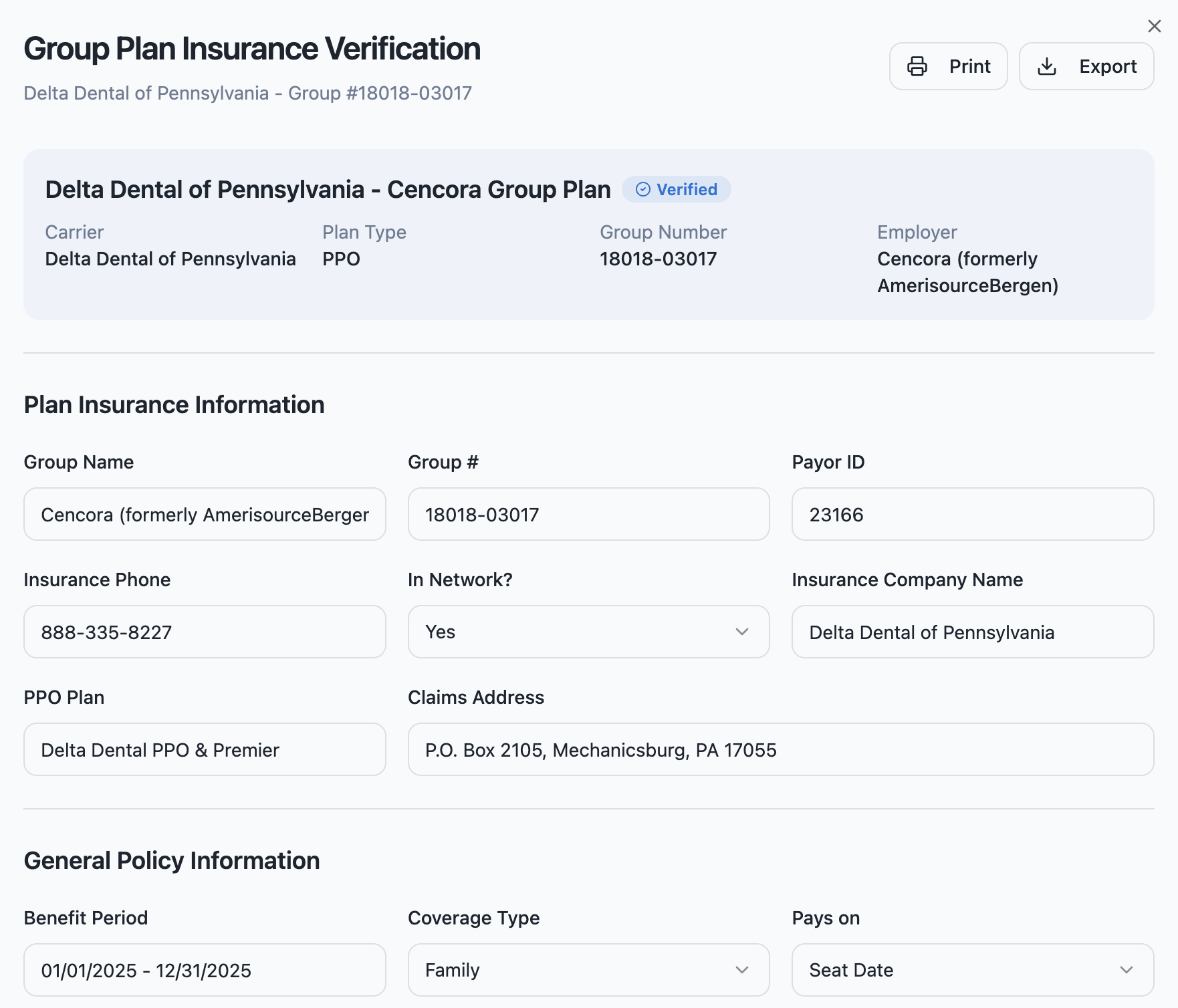Viewport: 1178px width, 1008px height.
Task: Focus the Claims Address field
Action: (x=780, y=749)
